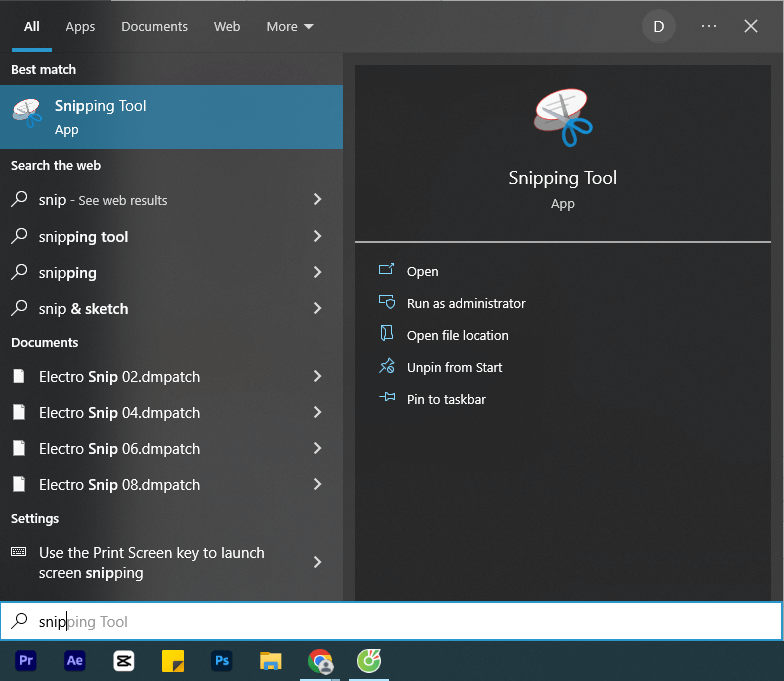Choose Pin to taskbar
The image size is (784, 681).
[446, 400]
